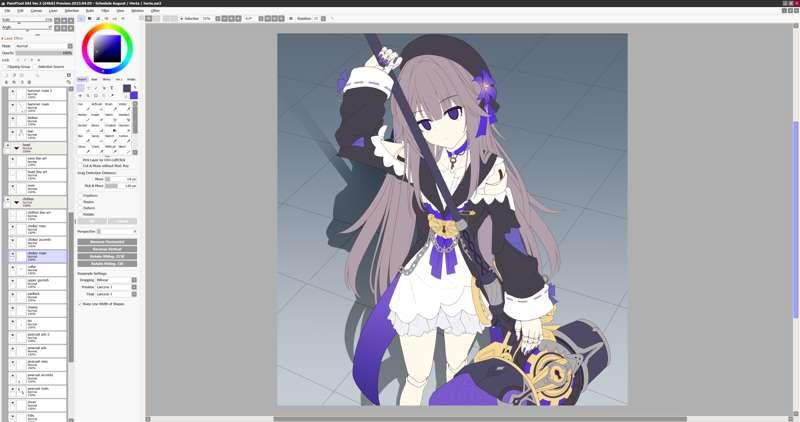Viewport: 800px width, 422px height.
Task: Click Rotate 90deg. CCW button
Action: click(107, 256)
